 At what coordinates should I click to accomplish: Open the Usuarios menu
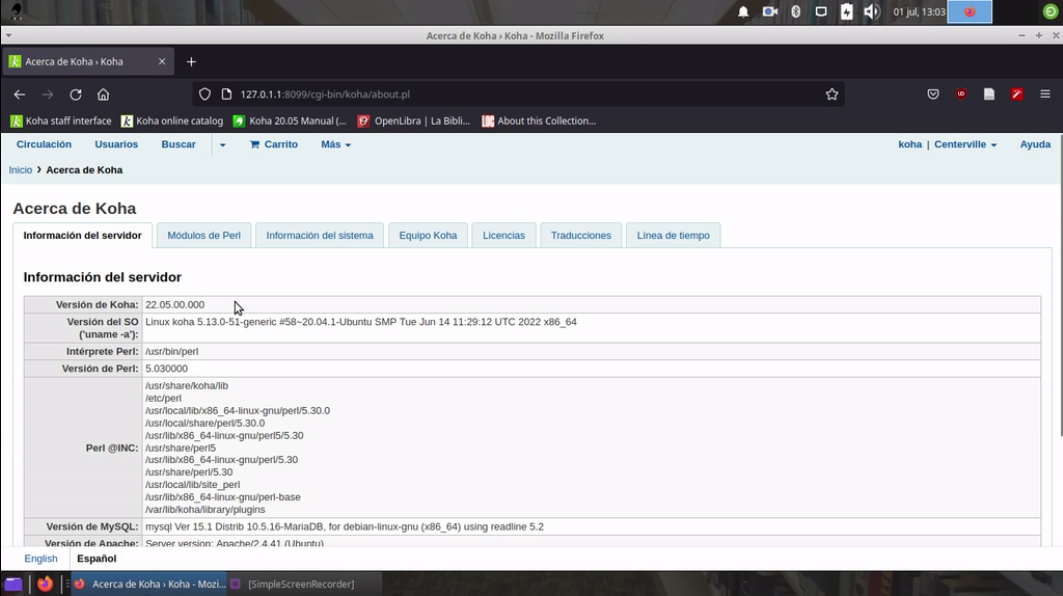116,144
